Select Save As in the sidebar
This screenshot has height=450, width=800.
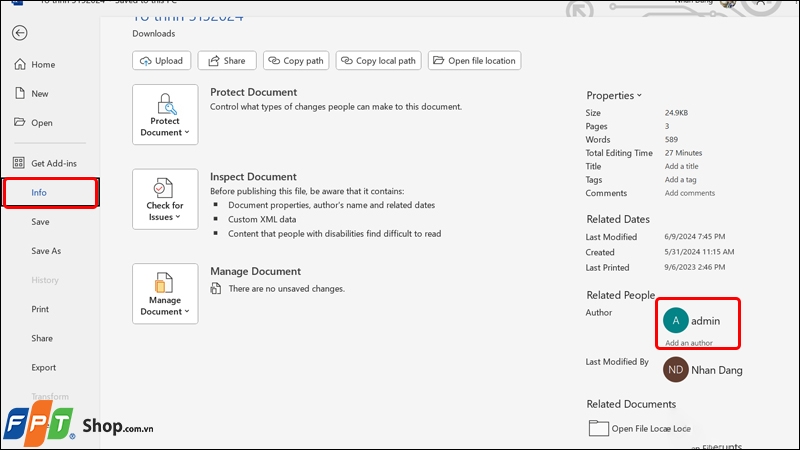pyautogui.click(x=46, y=251)
